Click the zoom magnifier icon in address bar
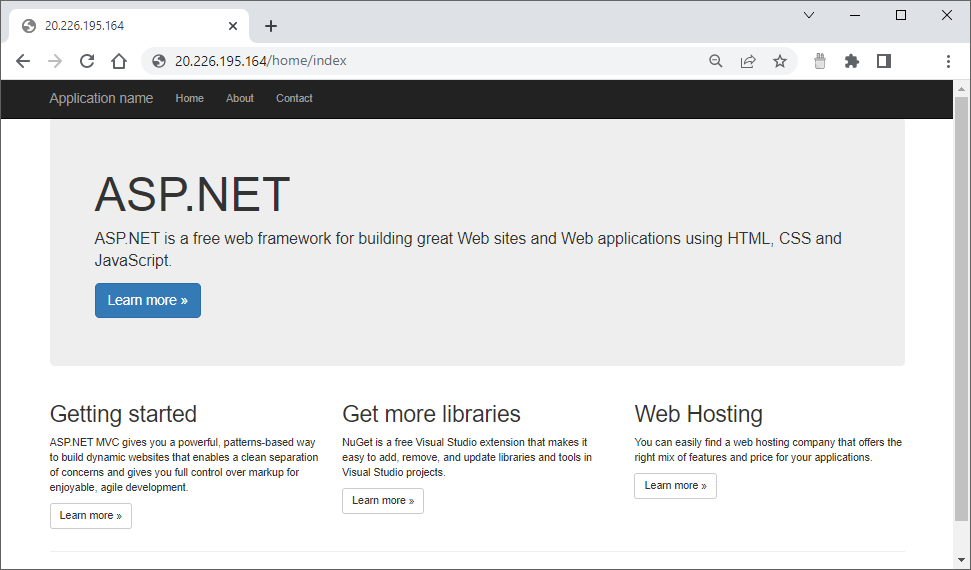The height and width of the screenshot is (570, 971). [x=716, y=61]
